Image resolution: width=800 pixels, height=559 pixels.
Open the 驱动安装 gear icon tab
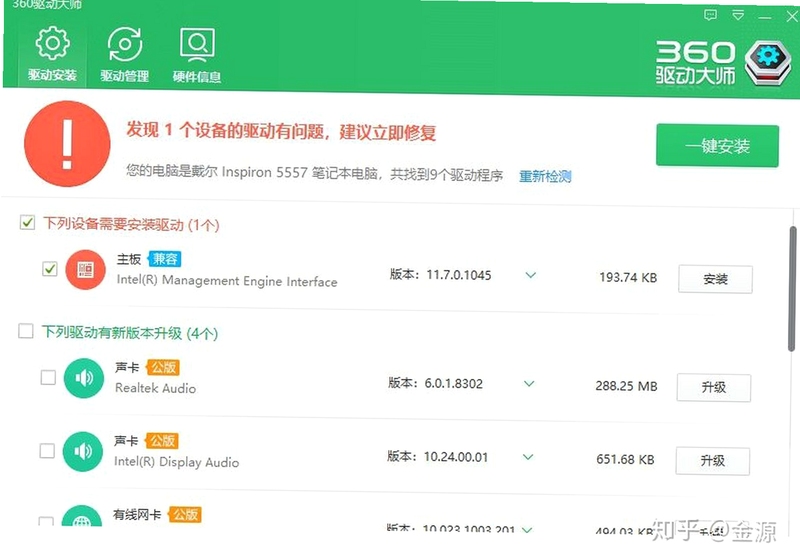(x=53, y=54)
